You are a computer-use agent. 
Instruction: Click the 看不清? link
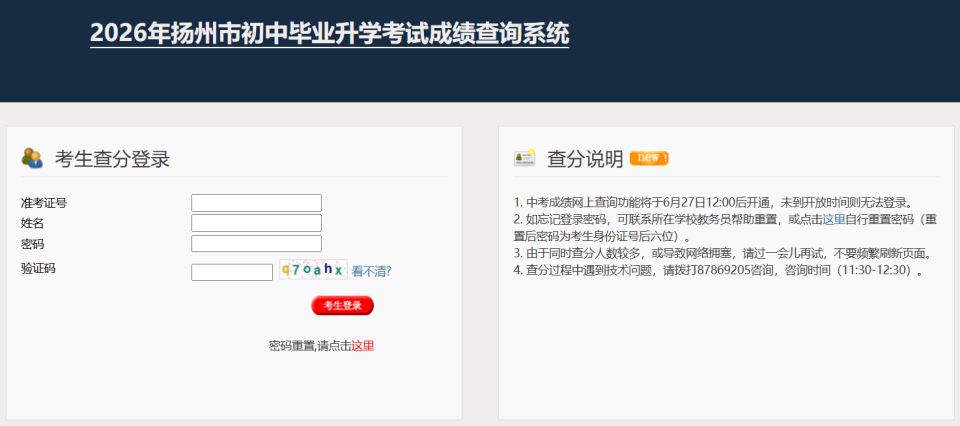click(372, 272)
